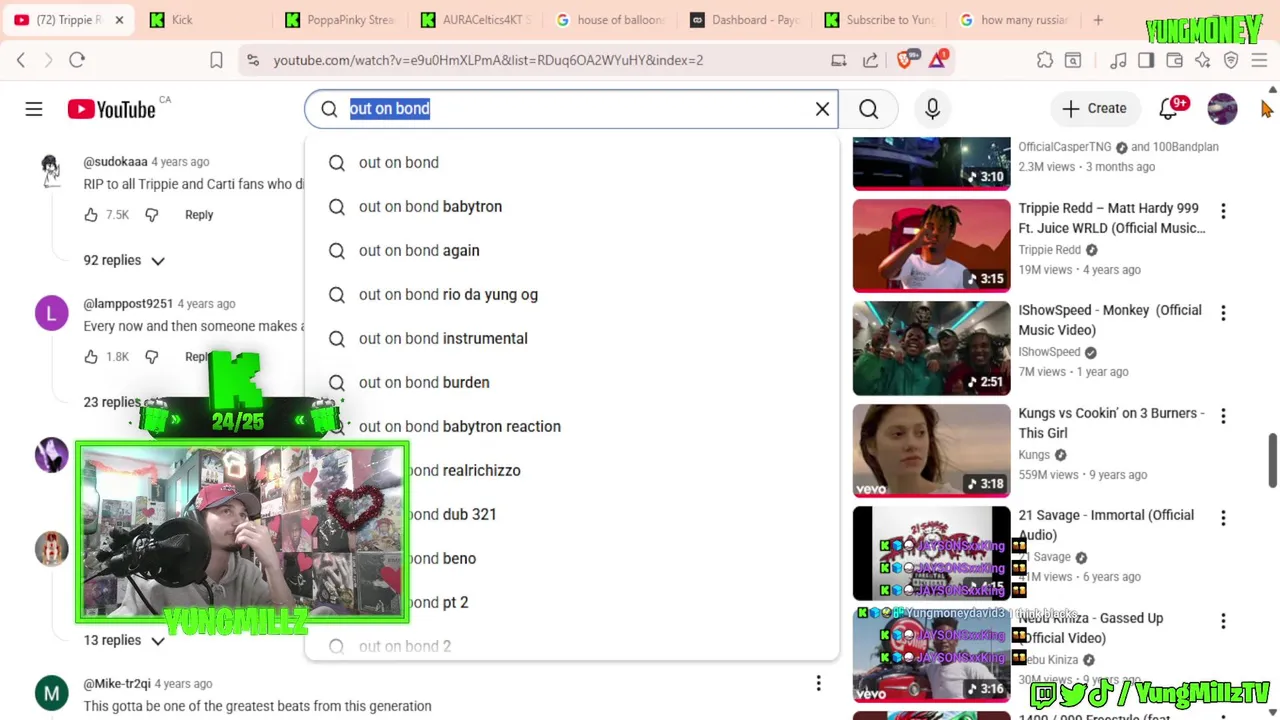Switch to PoppaPinky Stream tab
Viewport: 1280px width, 720px height.
point(340,20)
